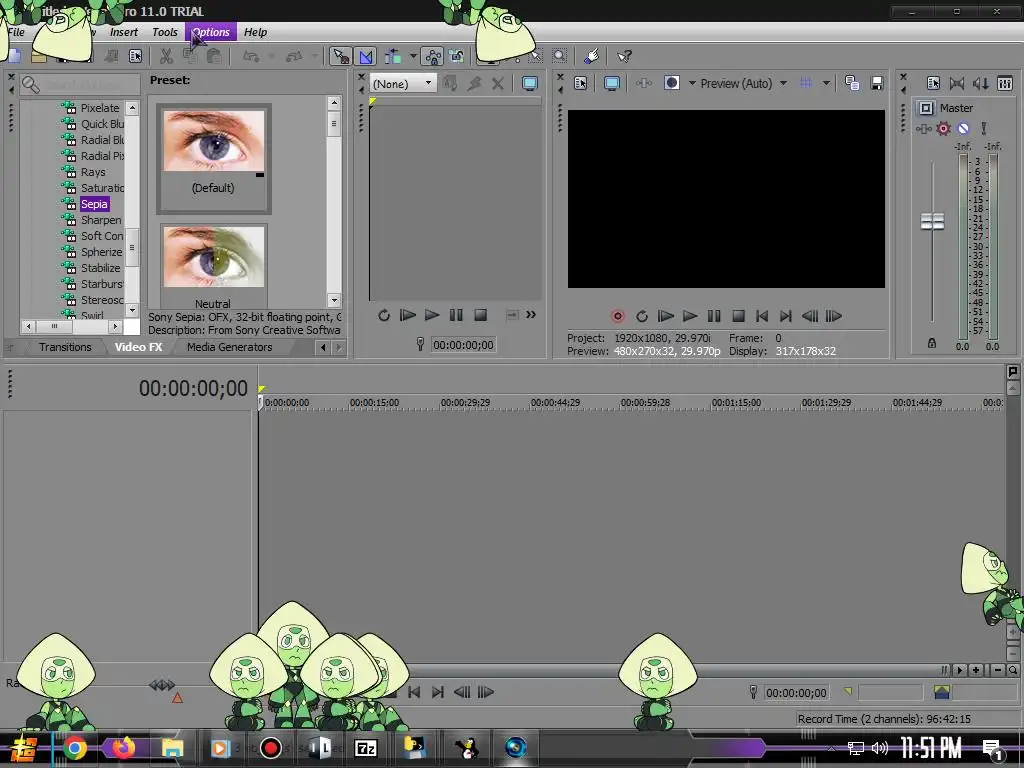Click the Downmix Output icon
This screenshot has height=768, width=1024.
click(957, 83)
